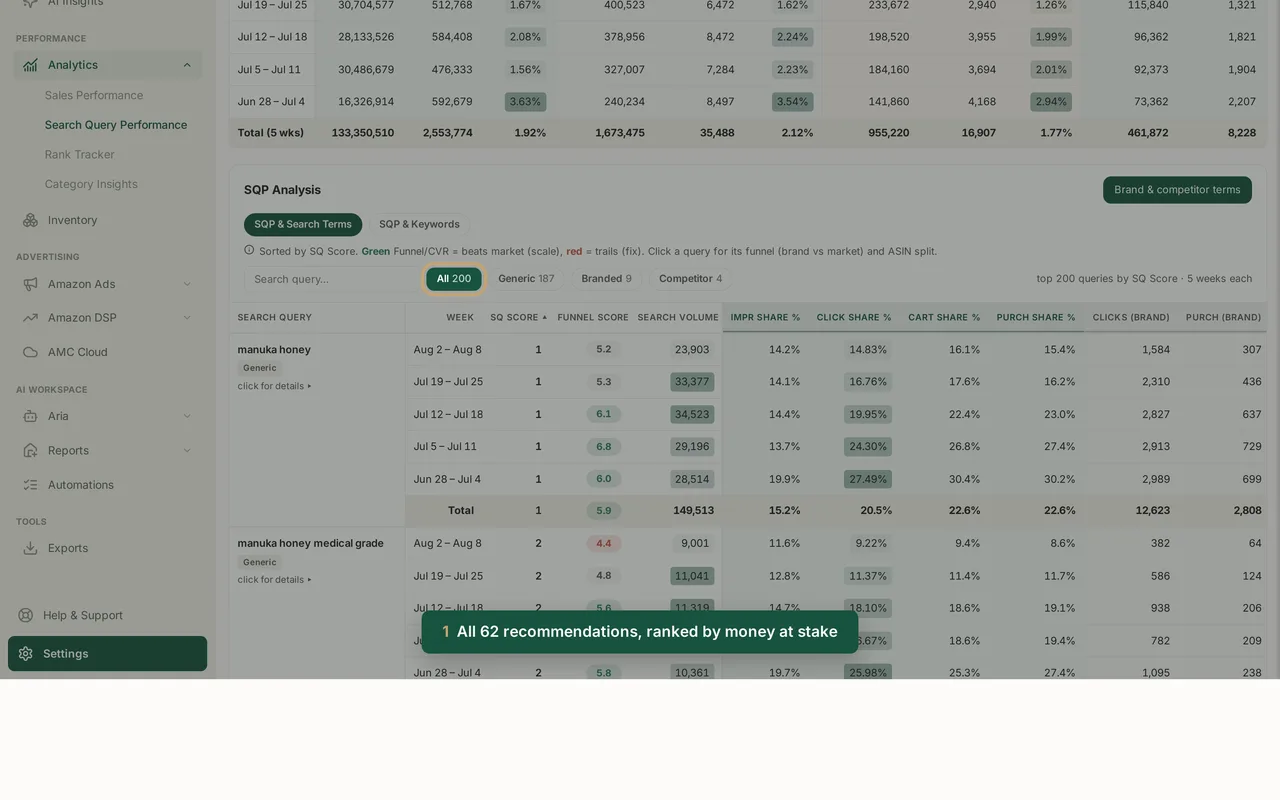Click funnel score 6.8 badge
This screenshot has width=1280, height=800.
coord(604,447)
